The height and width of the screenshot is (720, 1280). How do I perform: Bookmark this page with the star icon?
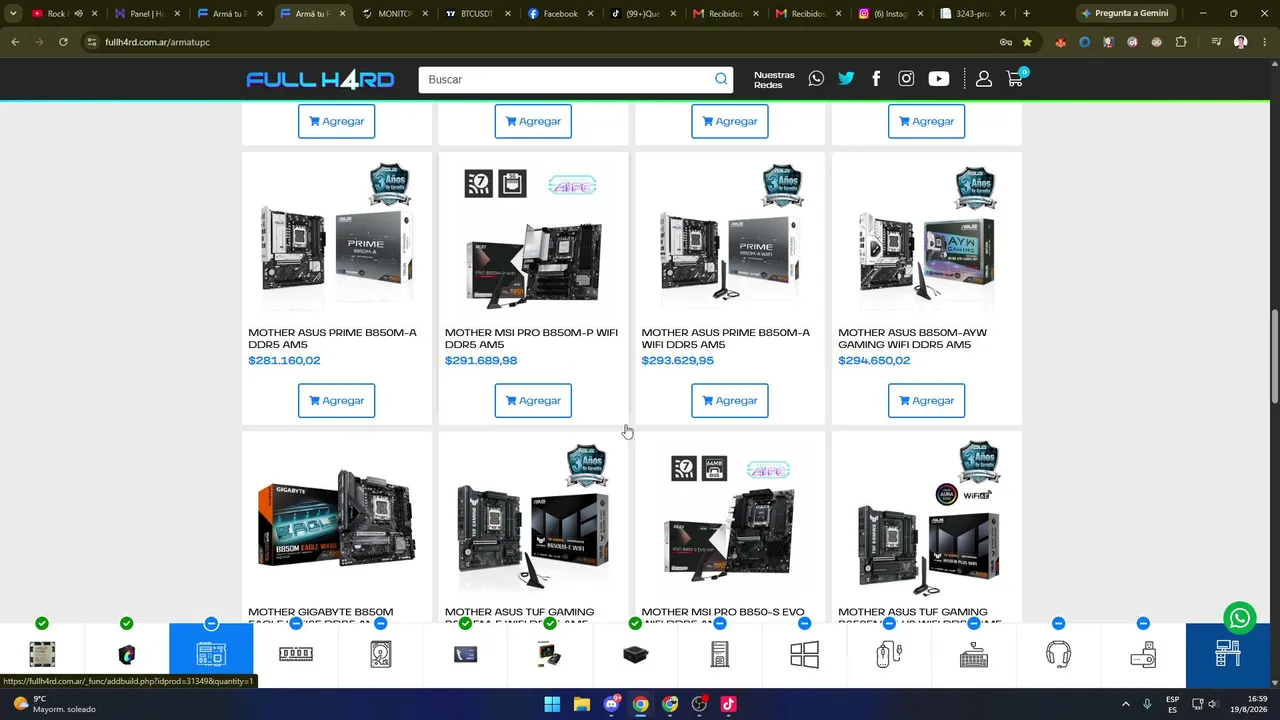[1027, 42]
